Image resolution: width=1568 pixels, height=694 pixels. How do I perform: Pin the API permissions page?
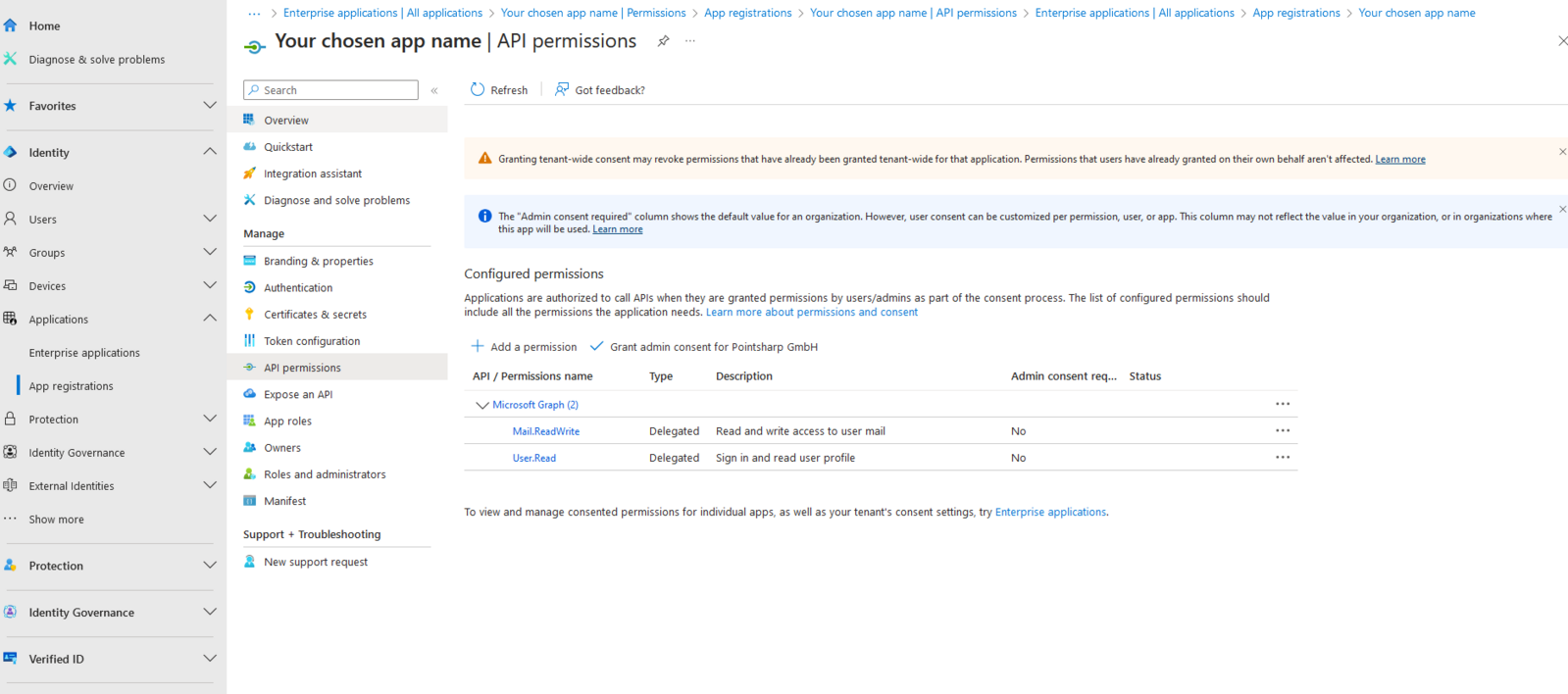click(664, 41)
